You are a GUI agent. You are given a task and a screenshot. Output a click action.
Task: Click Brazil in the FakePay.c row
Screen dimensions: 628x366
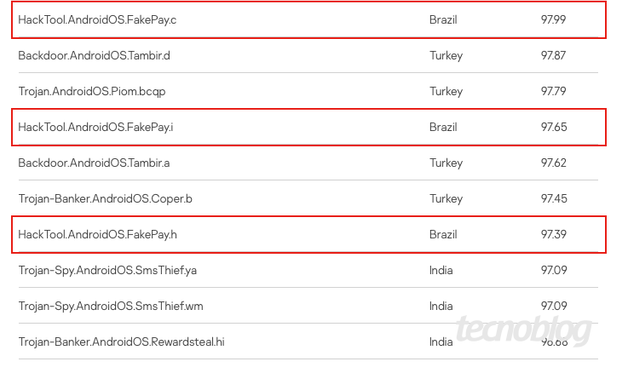tap(443, 20)
